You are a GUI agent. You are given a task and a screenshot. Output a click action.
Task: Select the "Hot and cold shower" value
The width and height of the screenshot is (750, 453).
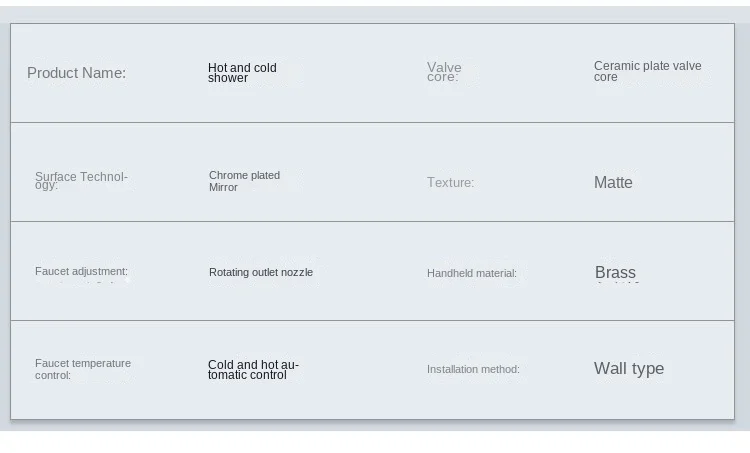[x=242, y=73]
